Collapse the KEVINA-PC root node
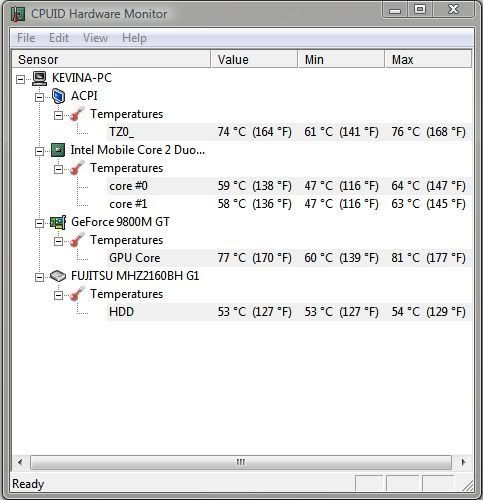Screen dimensions: 483x500 (x=20, y=79)
